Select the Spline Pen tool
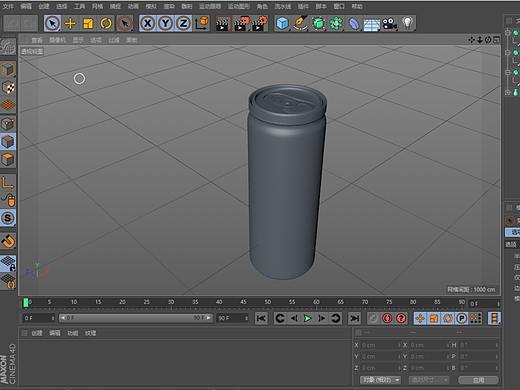Viewport: 520px width, 390px height. pyautogui.click(x=300, y=23)
